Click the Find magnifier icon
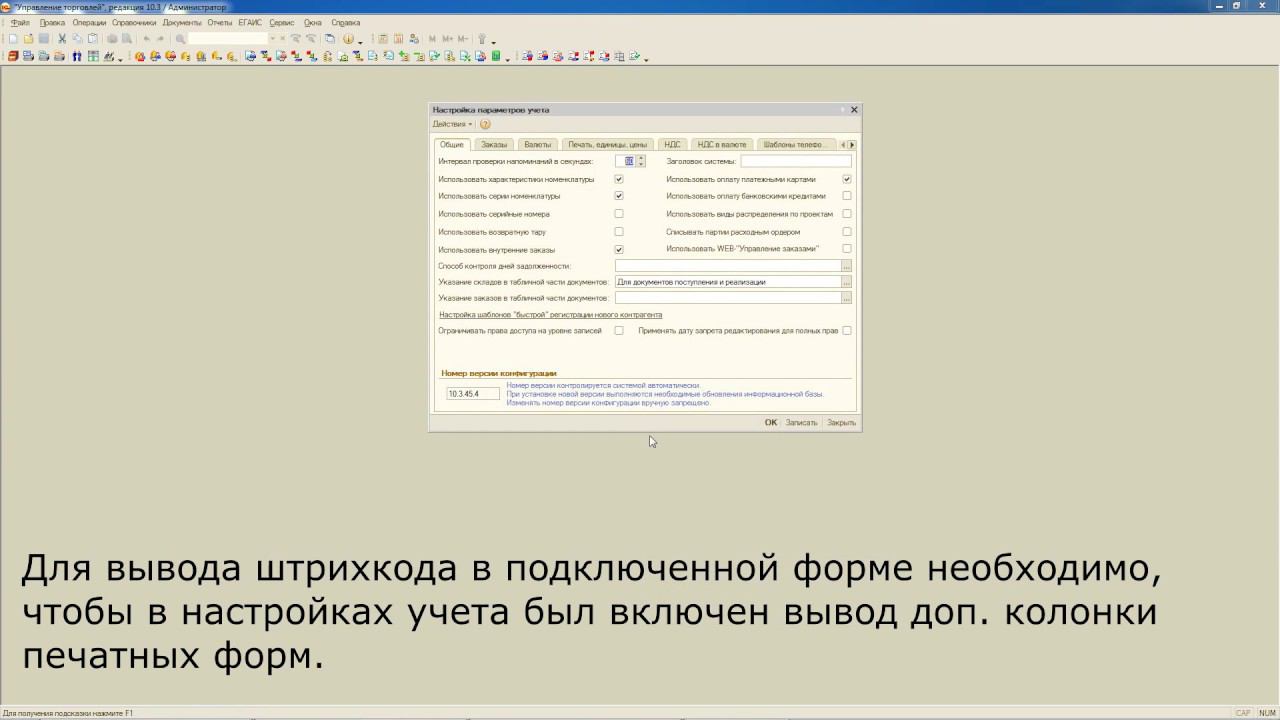This screenshot has width=1280, height=720. 180,38
